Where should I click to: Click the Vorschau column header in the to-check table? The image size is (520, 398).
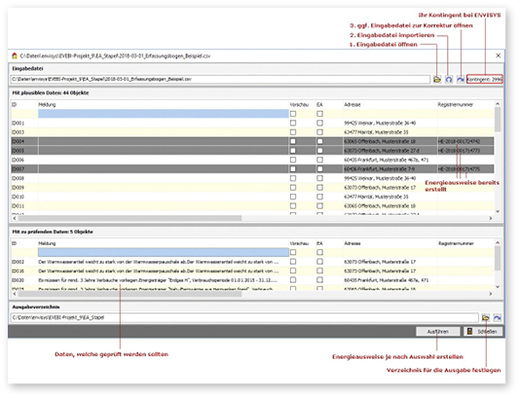pos(299,243)
